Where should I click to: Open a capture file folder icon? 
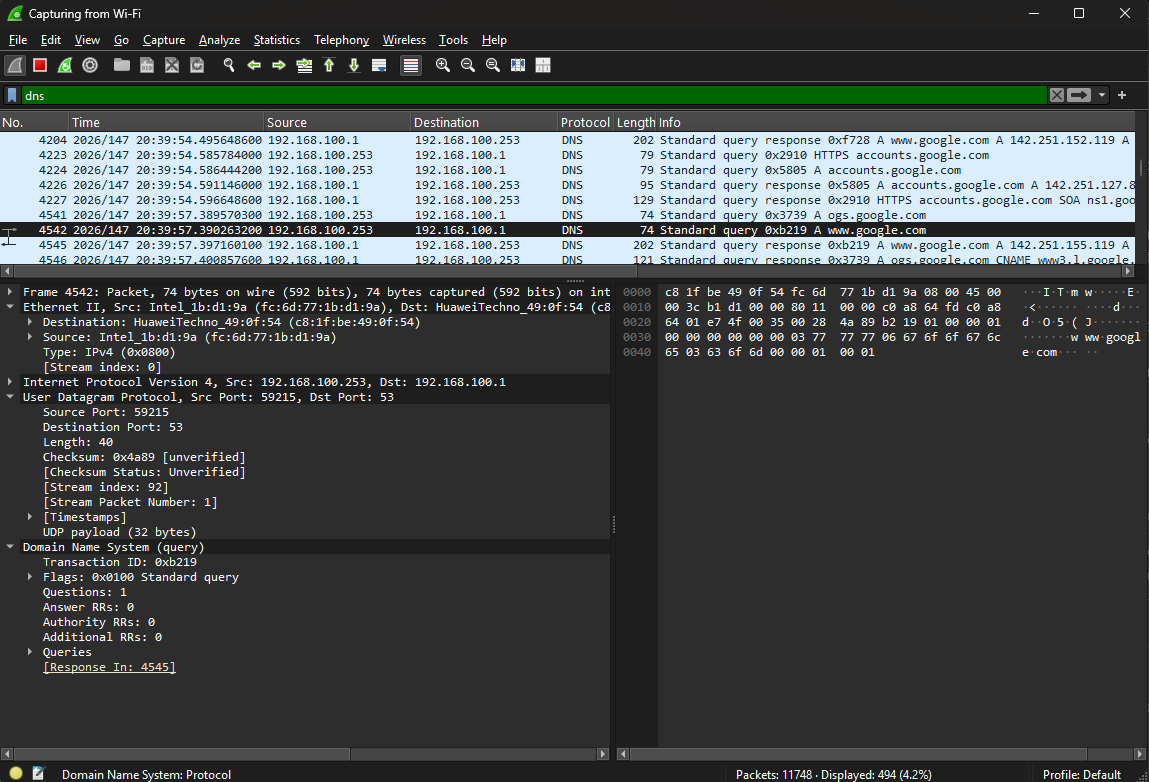click(x=122, y=65)
